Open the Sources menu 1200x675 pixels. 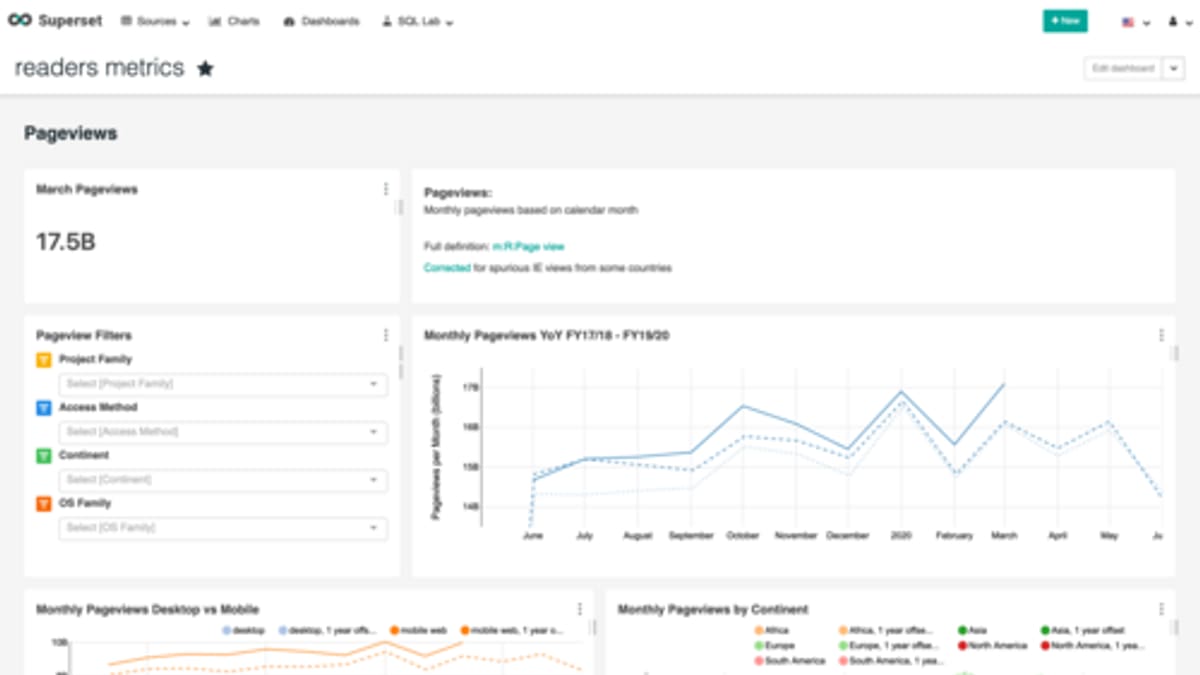(155, 21)
